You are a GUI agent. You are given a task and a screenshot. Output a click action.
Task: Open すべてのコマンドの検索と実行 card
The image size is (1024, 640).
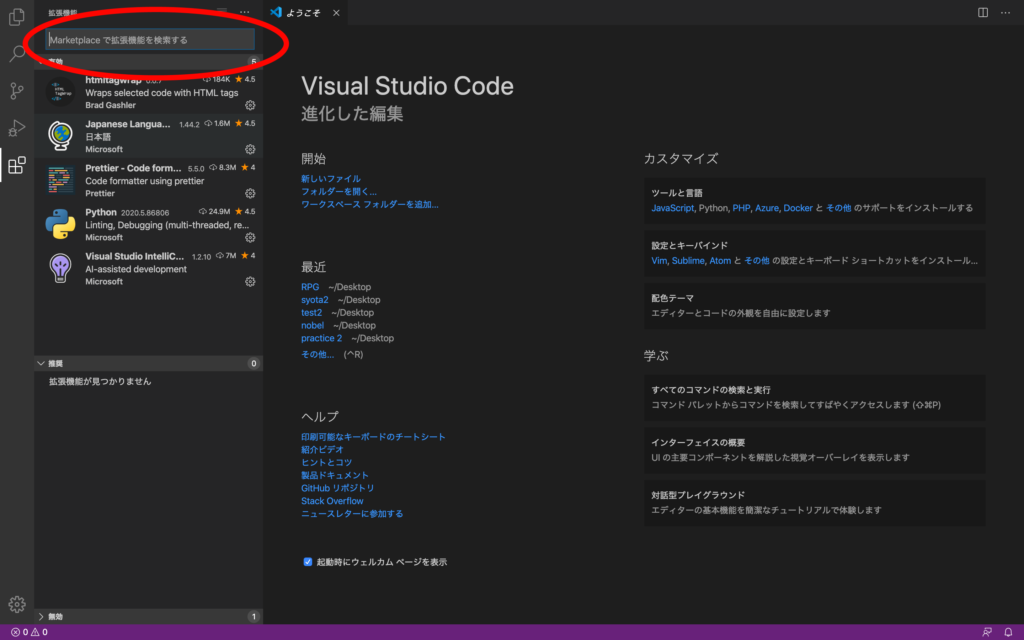tap(814, 397)
